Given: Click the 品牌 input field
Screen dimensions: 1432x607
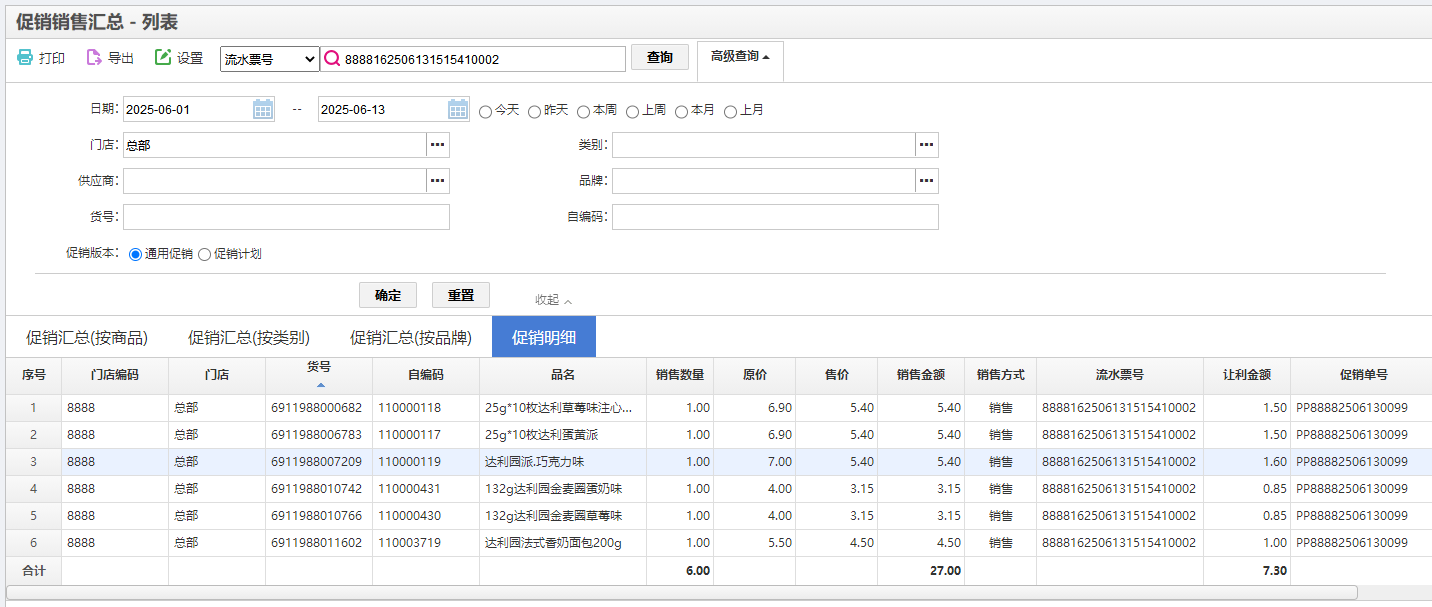Looking at the screenshot, I should (x=764, y=181).
